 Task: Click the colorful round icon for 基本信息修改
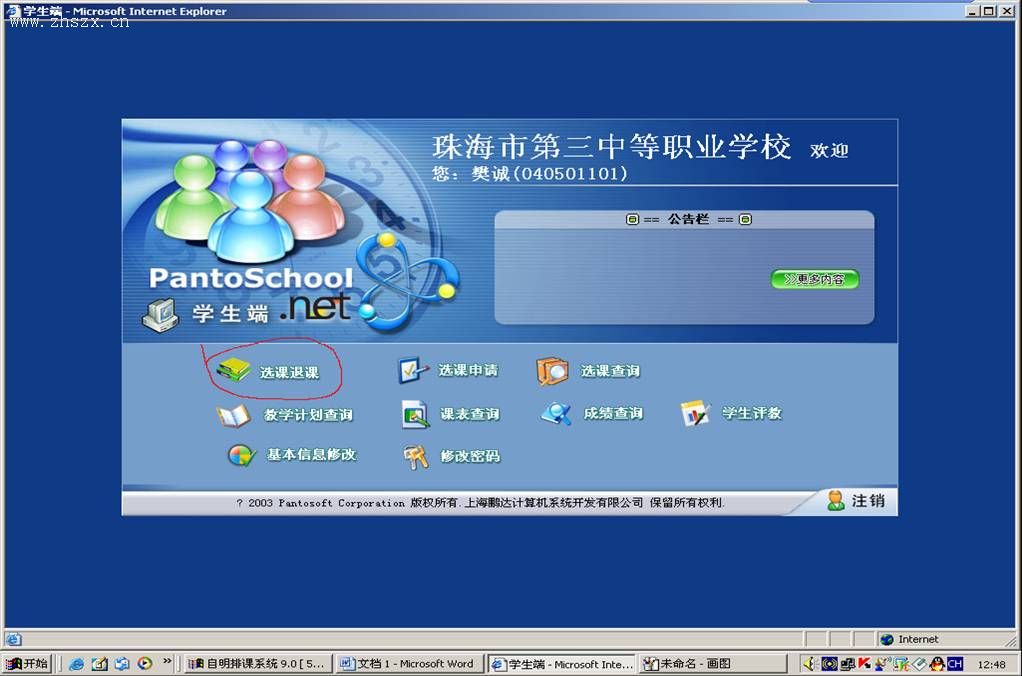[x=241, y=455]
